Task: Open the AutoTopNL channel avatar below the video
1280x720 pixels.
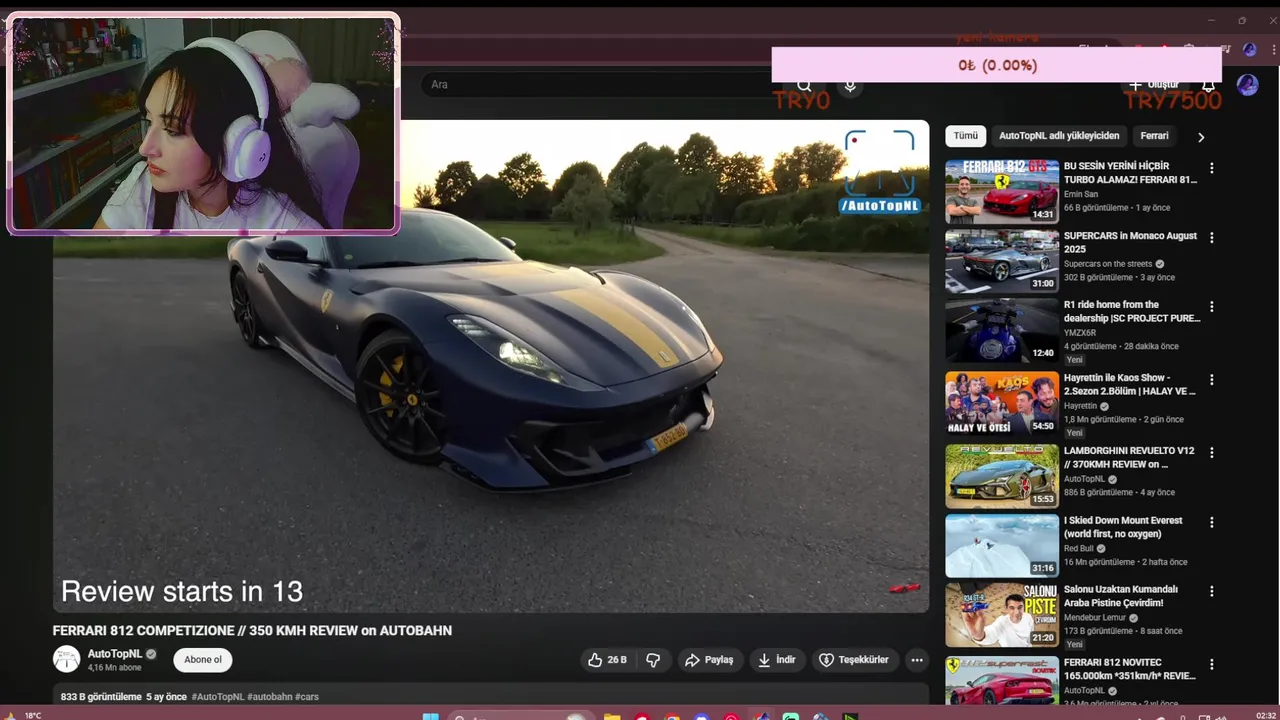Action: point(67,659)
